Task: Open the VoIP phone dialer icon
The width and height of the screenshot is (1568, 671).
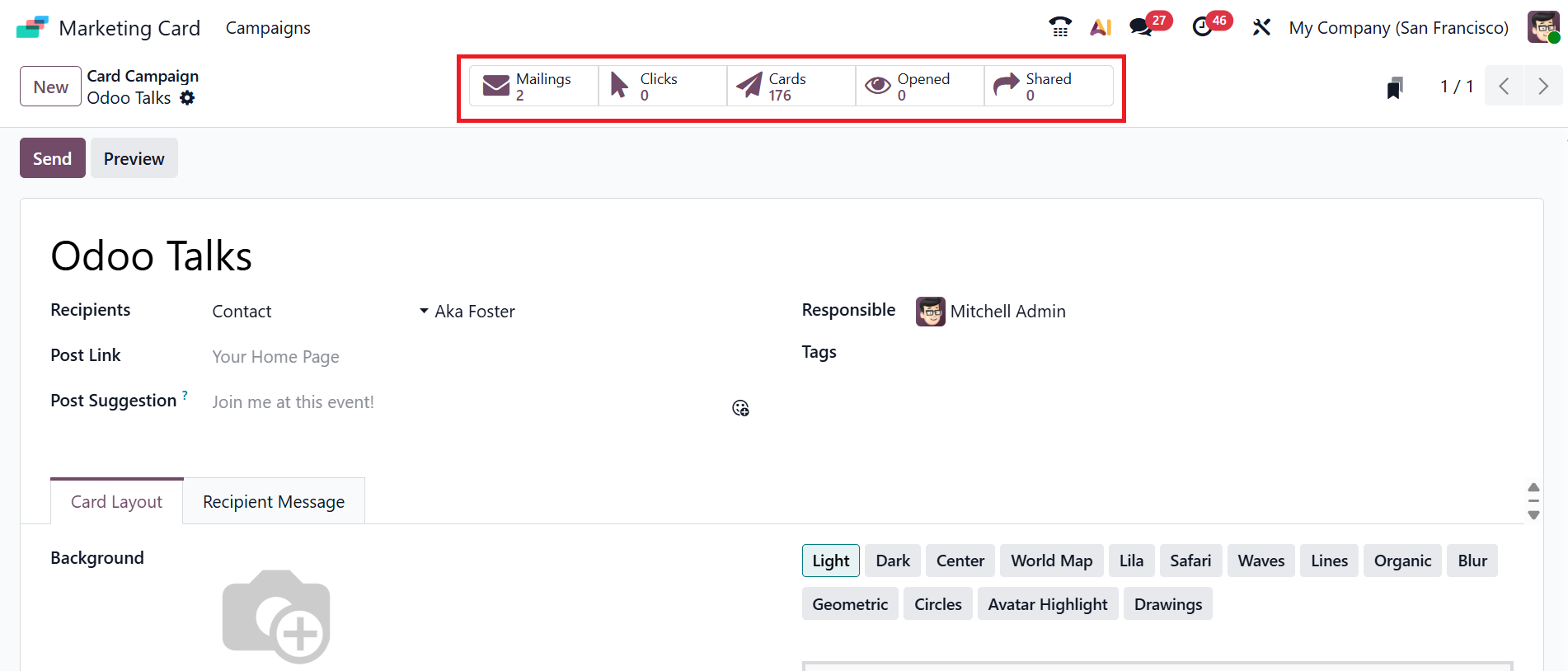Action: (1060, 27)
